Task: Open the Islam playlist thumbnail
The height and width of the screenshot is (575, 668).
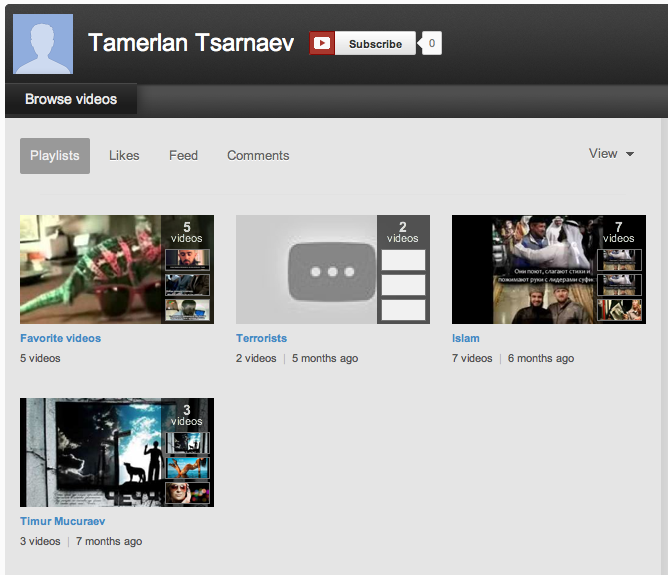Action: [x=549, y=269]
